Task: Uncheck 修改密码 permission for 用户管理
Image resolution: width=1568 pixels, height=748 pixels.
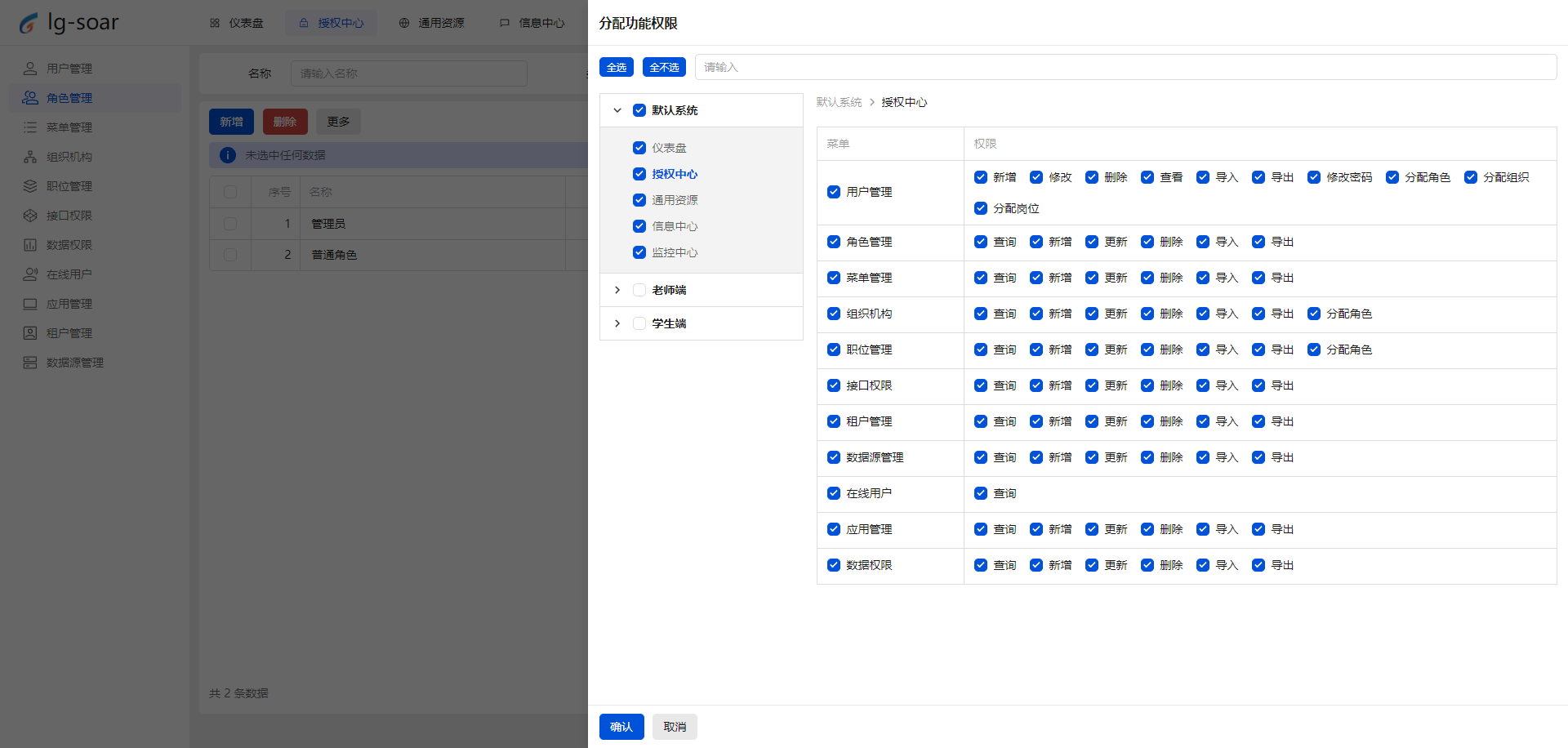Action: coord(1314,177)
